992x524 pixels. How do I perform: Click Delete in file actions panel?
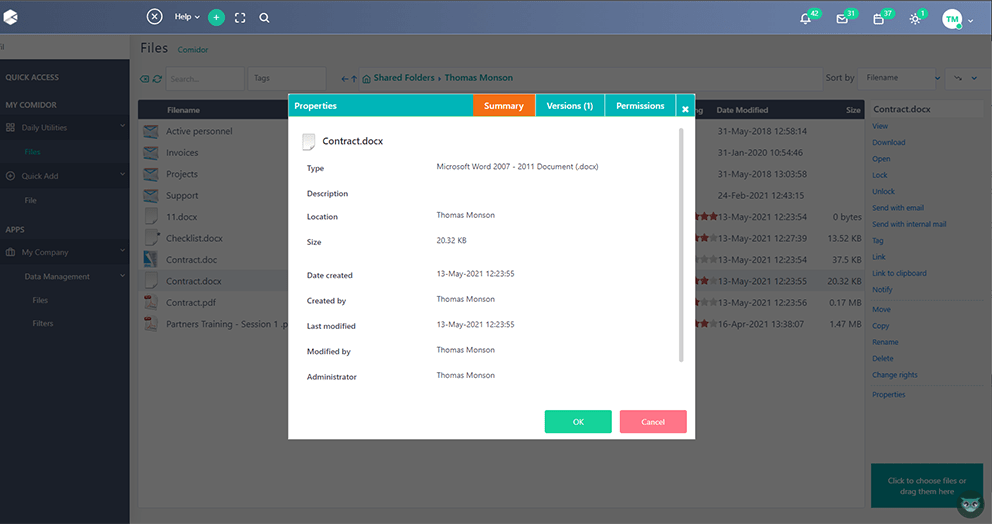pyautogui.click(x=883, y=358)
